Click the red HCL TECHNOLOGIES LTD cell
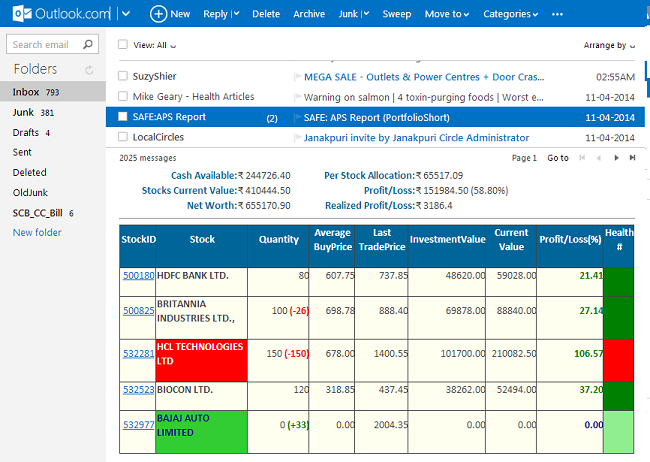Viewport: 650px width, 462px height. [201, 360]
